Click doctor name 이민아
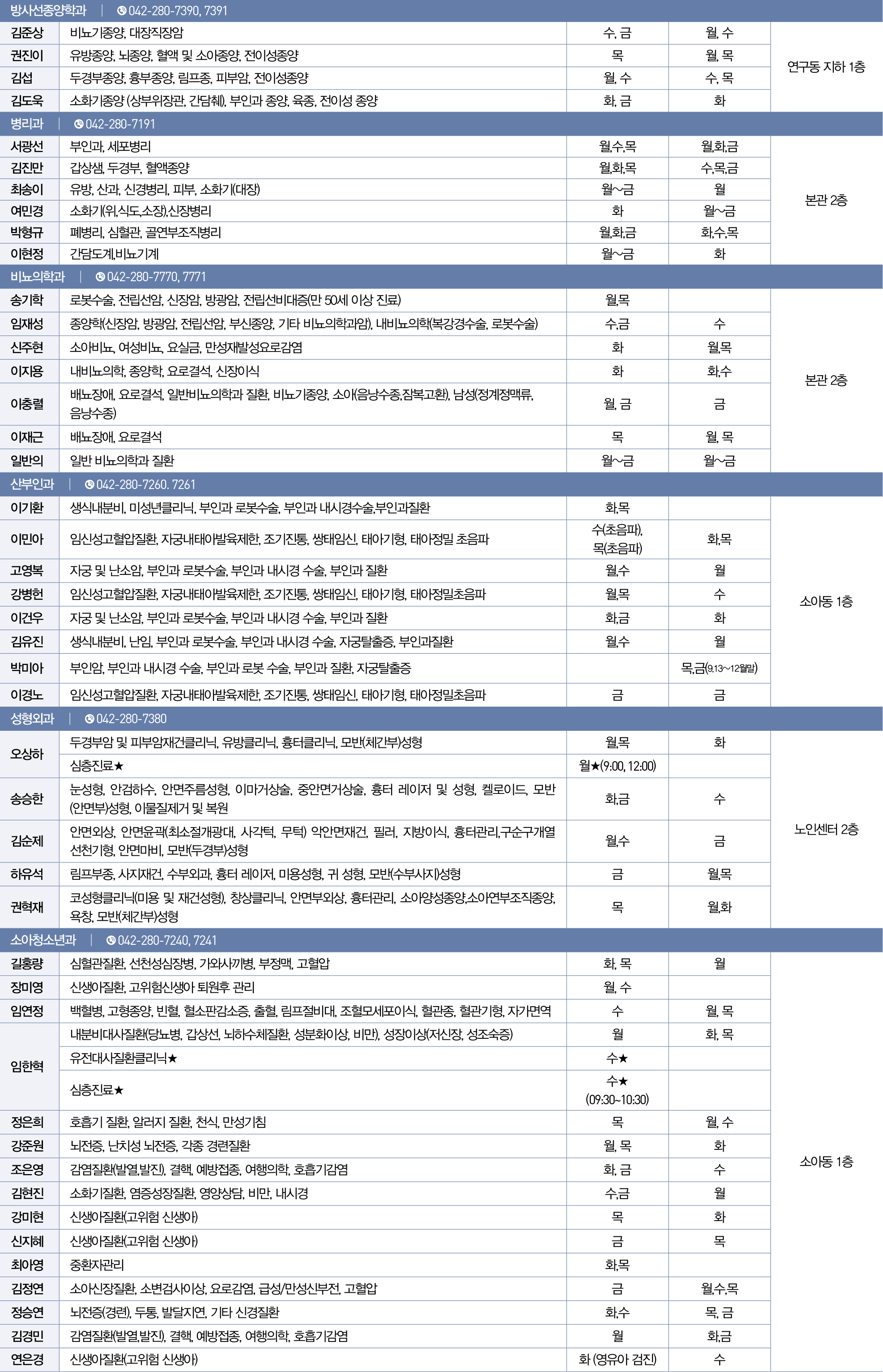This screenshot has height=1372, width=883. 27,539
